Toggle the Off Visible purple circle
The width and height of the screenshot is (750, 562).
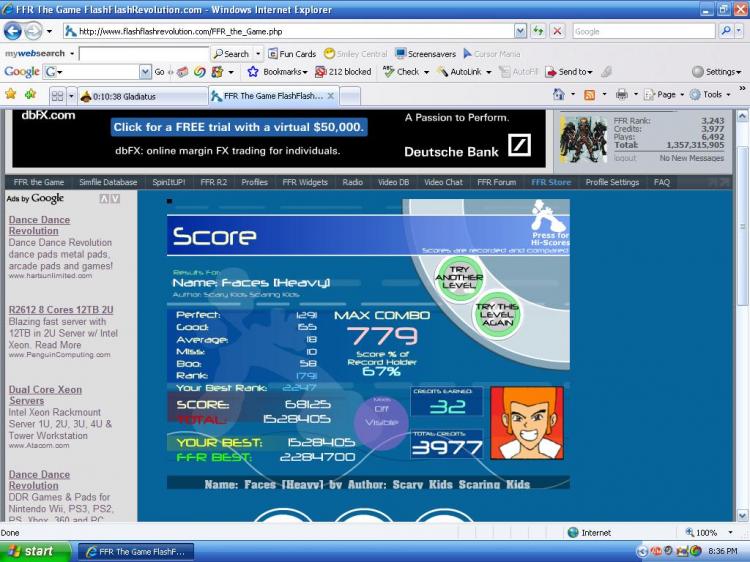(381, 421)
